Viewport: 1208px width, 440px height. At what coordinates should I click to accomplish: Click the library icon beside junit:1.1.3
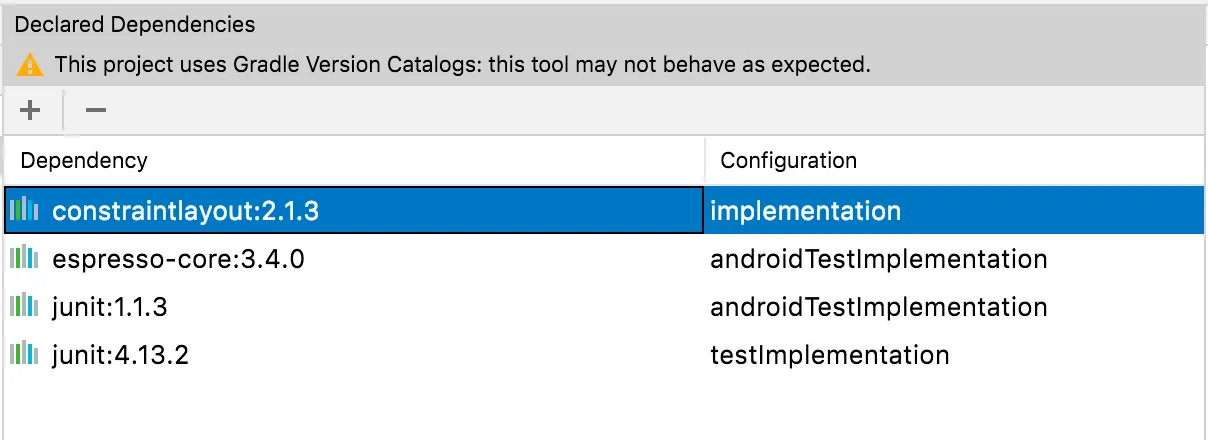25,306
